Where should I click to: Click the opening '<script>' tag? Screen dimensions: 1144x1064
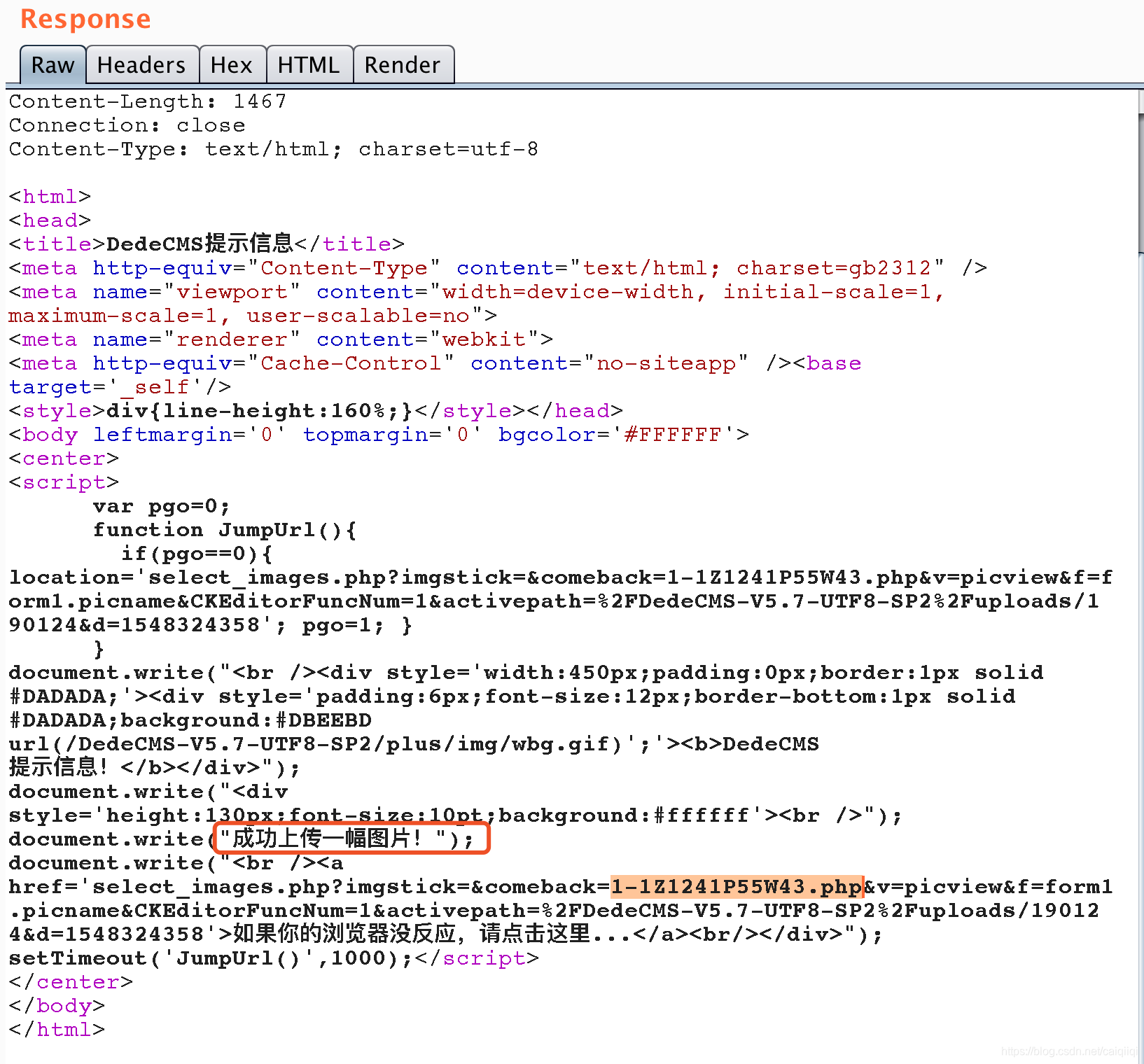64,482
